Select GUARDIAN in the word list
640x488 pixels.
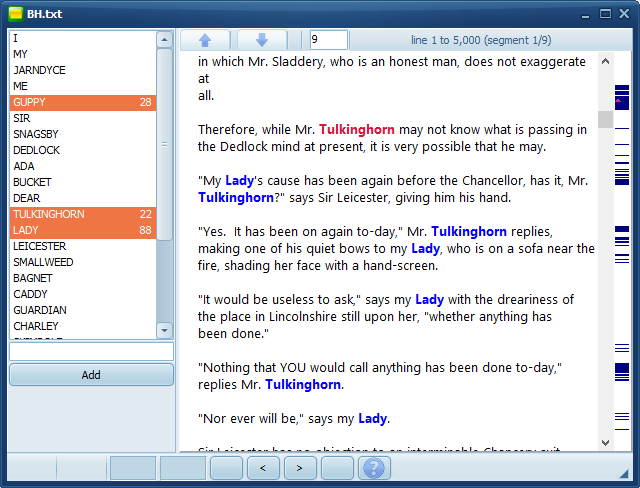(x=83, y=310)
